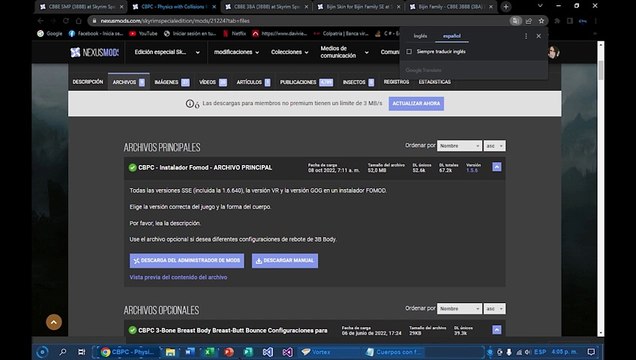
Task: Open Windows Start from taskbar
Action: tap(42, 352)
